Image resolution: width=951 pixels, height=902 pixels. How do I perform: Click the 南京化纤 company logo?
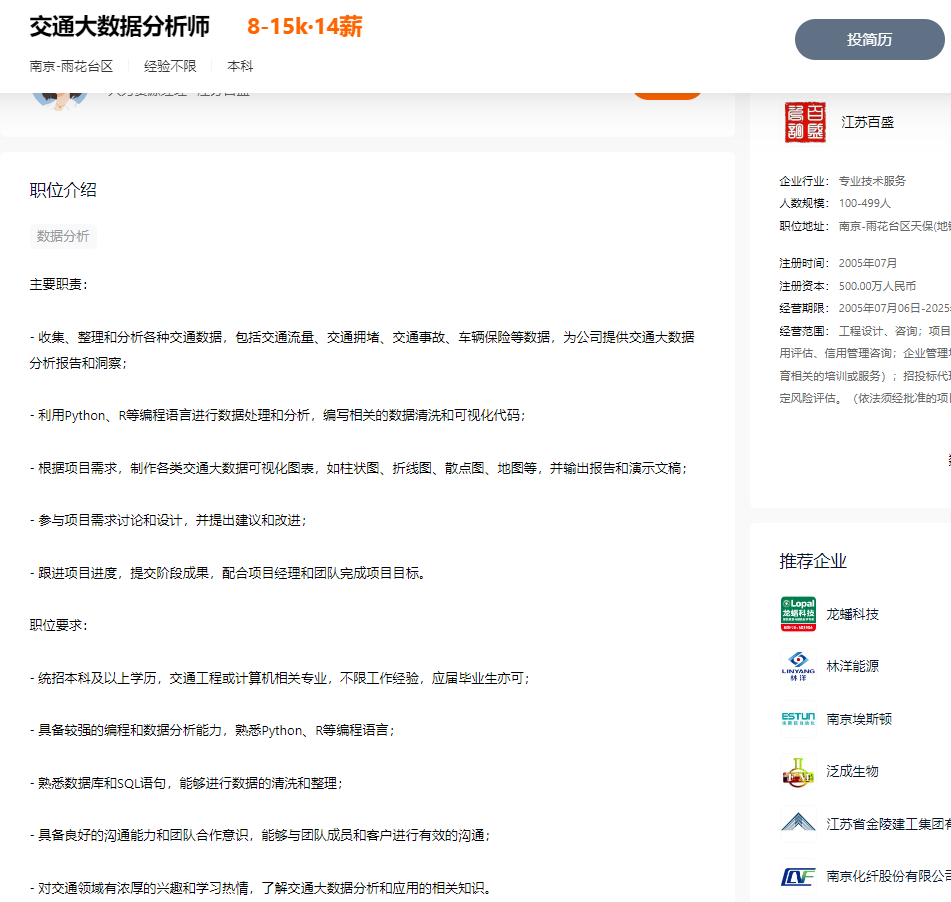[798, 876]
